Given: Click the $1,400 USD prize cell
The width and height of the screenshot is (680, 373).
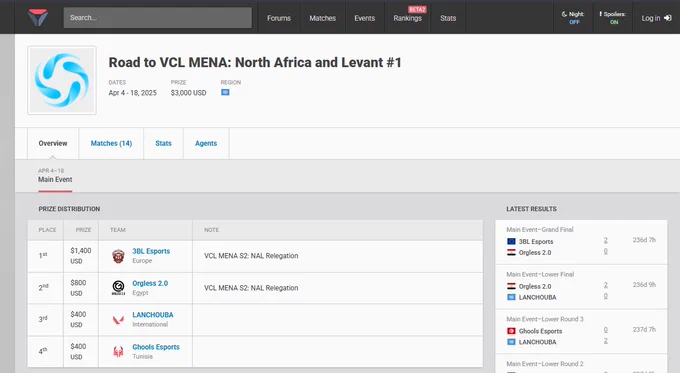Looking at the screenshot, I should click(81, 256).
